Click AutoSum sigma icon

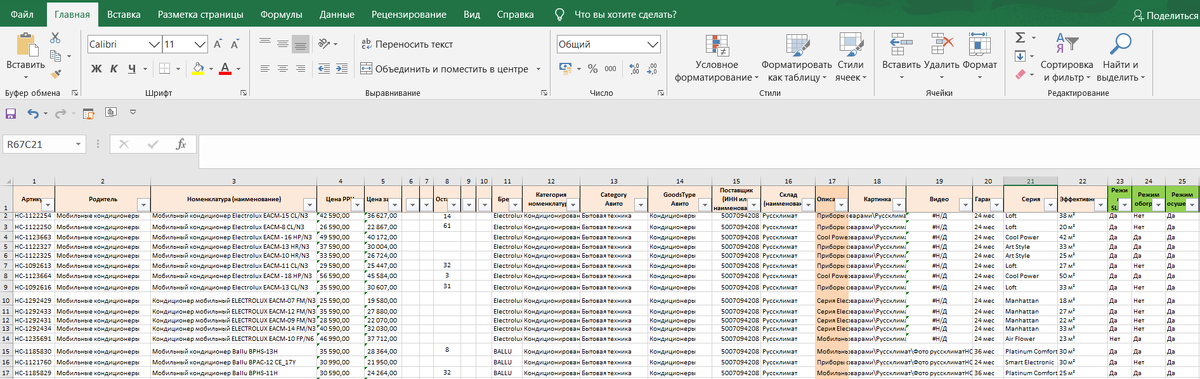[x=1019, y=37]
